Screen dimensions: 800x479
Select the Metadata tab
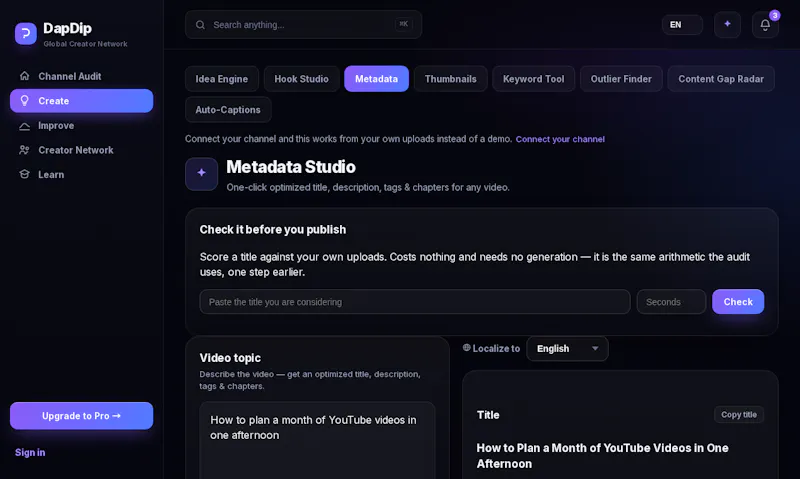point(376,79)
